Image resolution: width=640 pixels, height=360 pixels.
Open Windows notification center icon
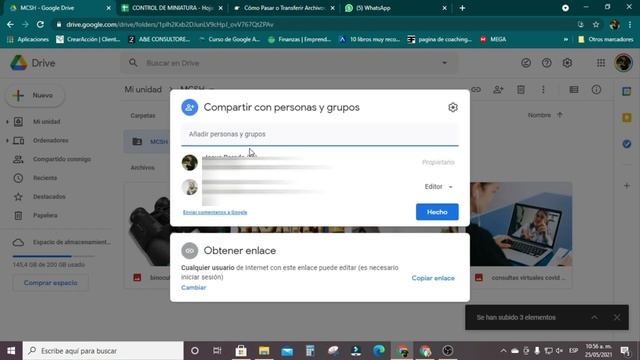click(625, 351)
